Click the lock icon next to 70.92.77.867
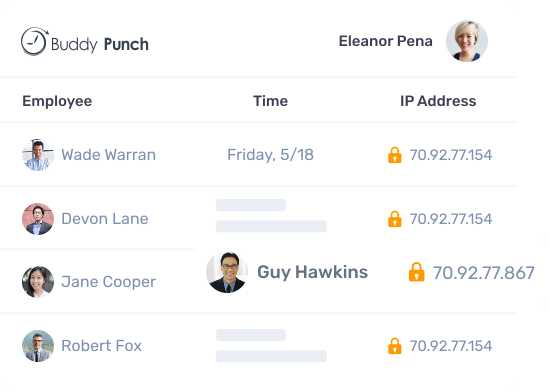This screenshot has height=390, width=550. tap(416, 272)
